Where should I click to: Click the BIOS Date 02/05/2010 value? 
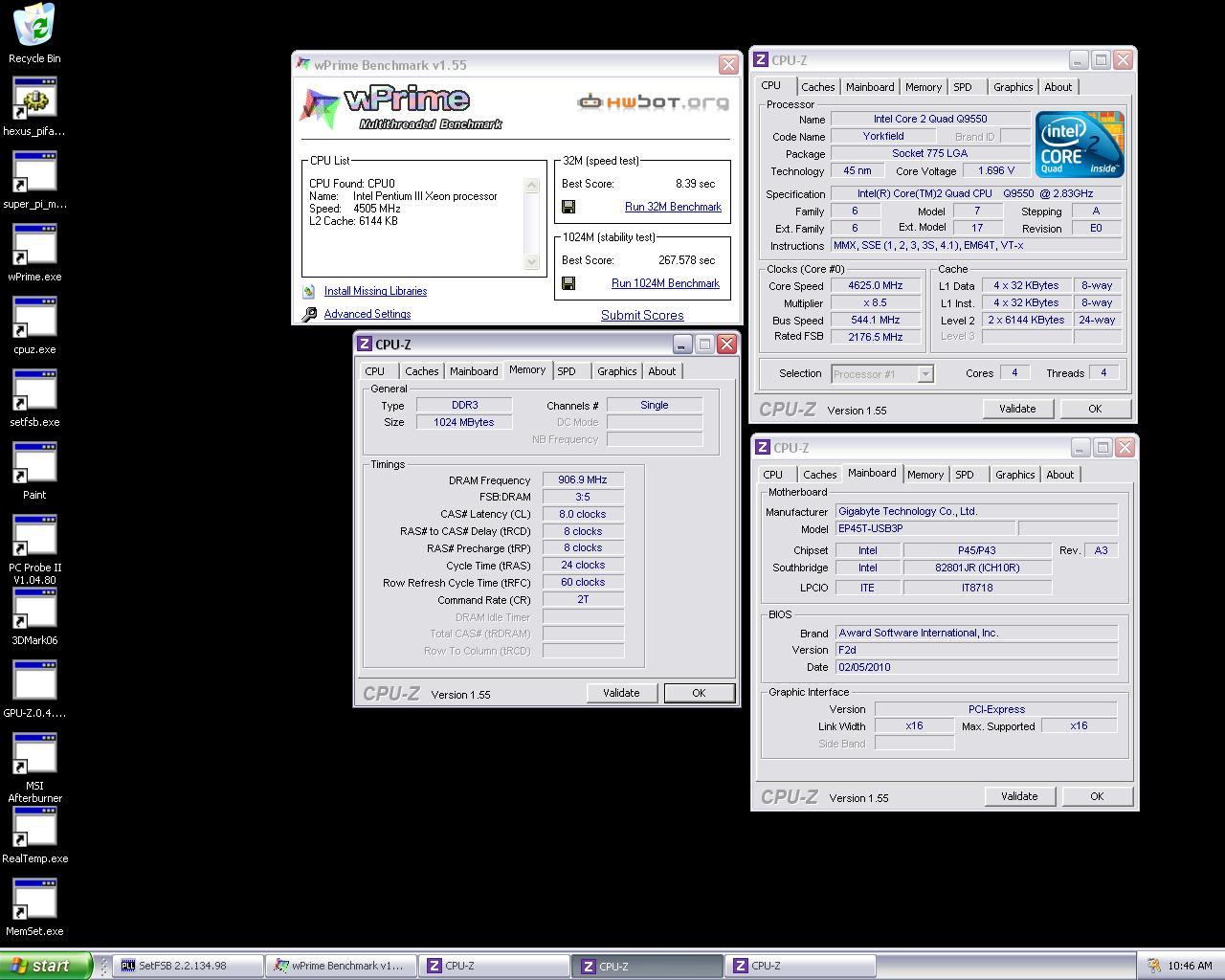[x=976, y=667]
